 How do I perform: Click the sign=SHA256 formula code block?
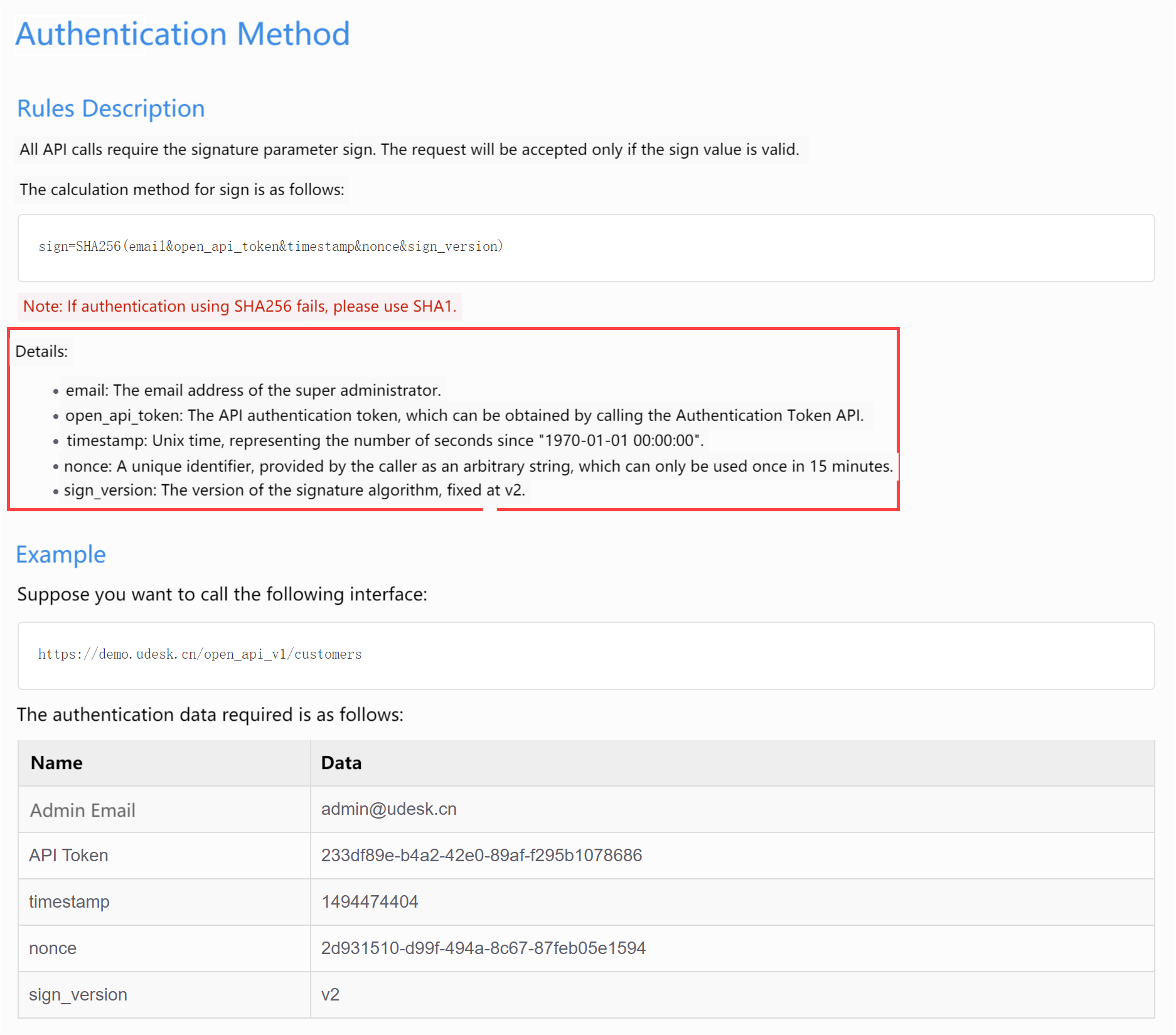270,247
